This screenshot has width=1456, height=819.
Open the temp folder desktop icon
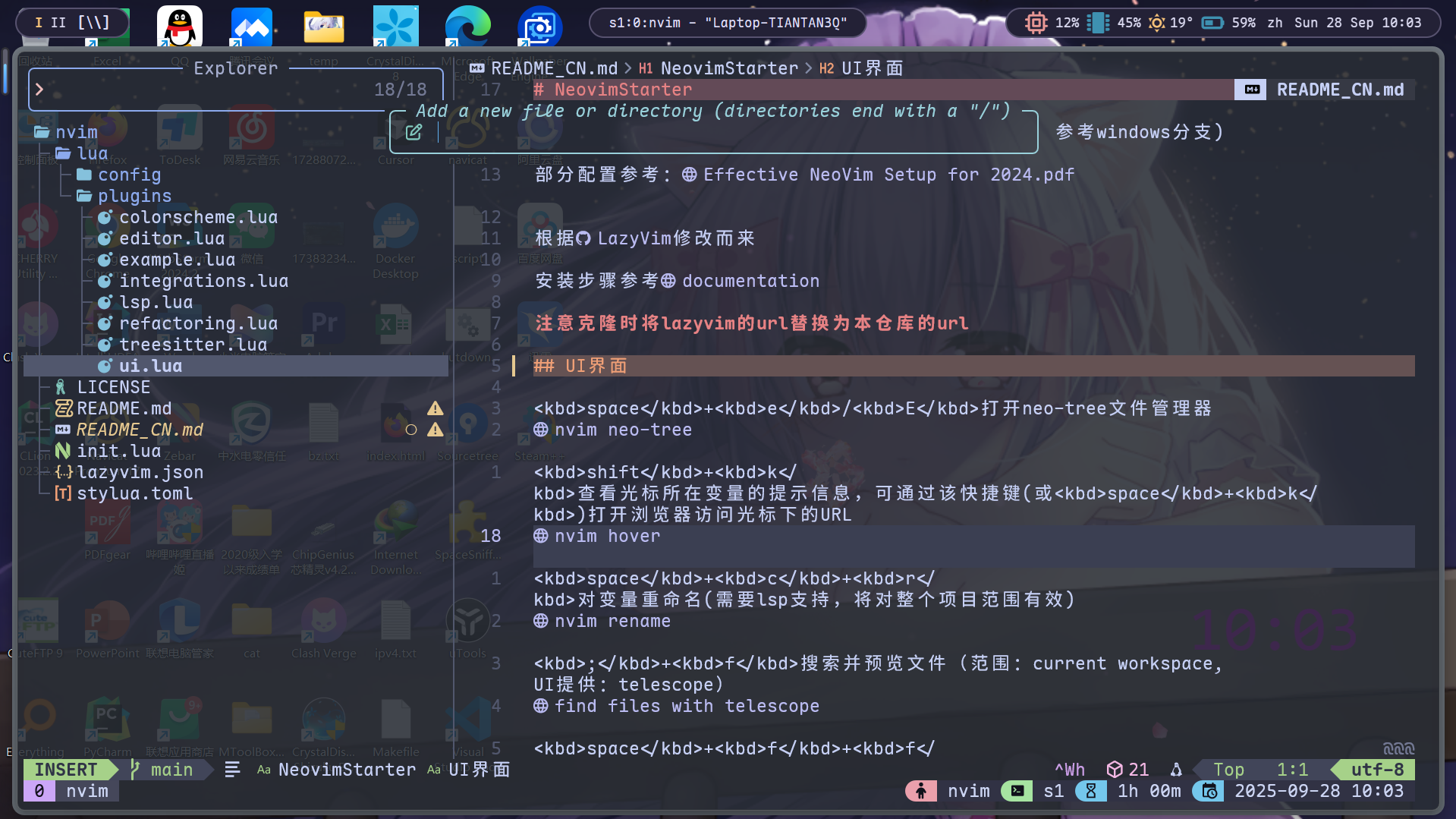[324, 27]
